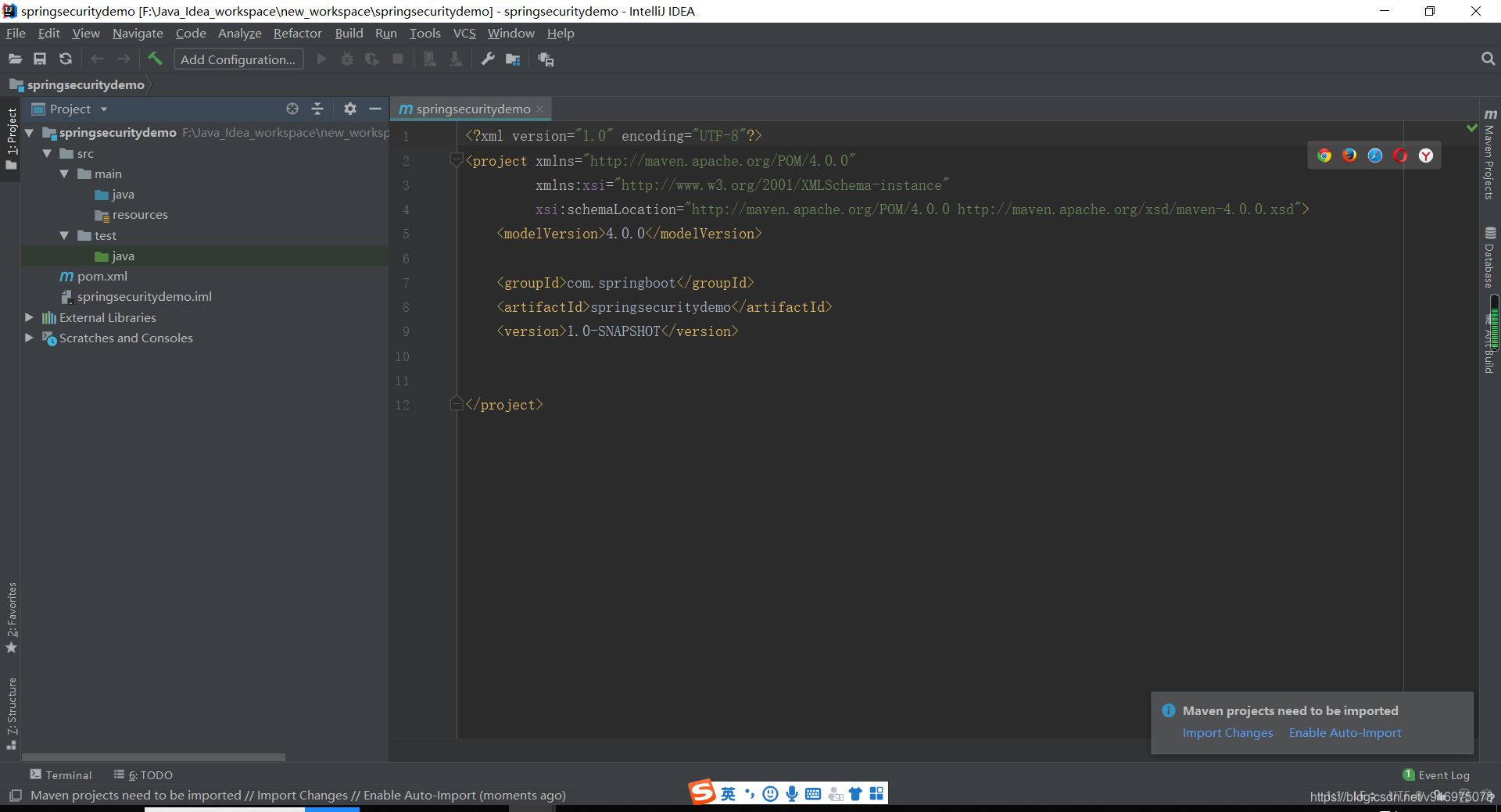
Task: Click the Forward navigation arrow
Action: [x=124, y=59]
